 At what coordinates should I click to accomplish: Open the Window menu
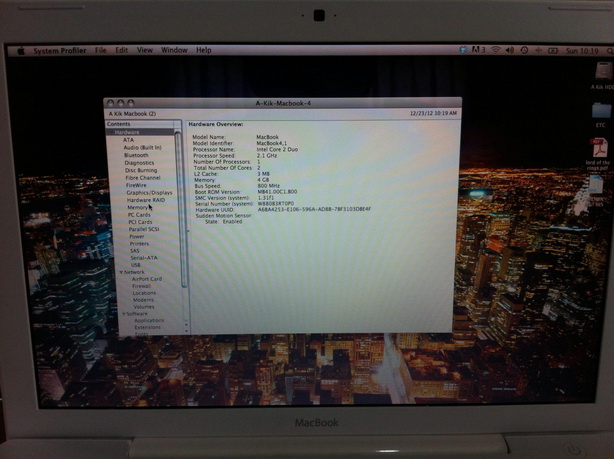coord(174,50)
